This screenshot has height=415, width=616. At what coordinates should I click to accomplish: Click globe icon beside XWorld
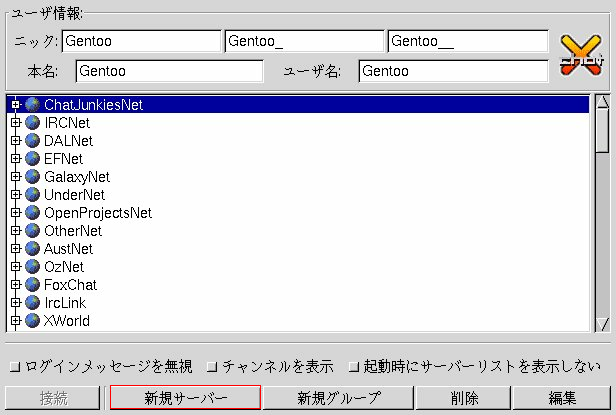[33, 321]
